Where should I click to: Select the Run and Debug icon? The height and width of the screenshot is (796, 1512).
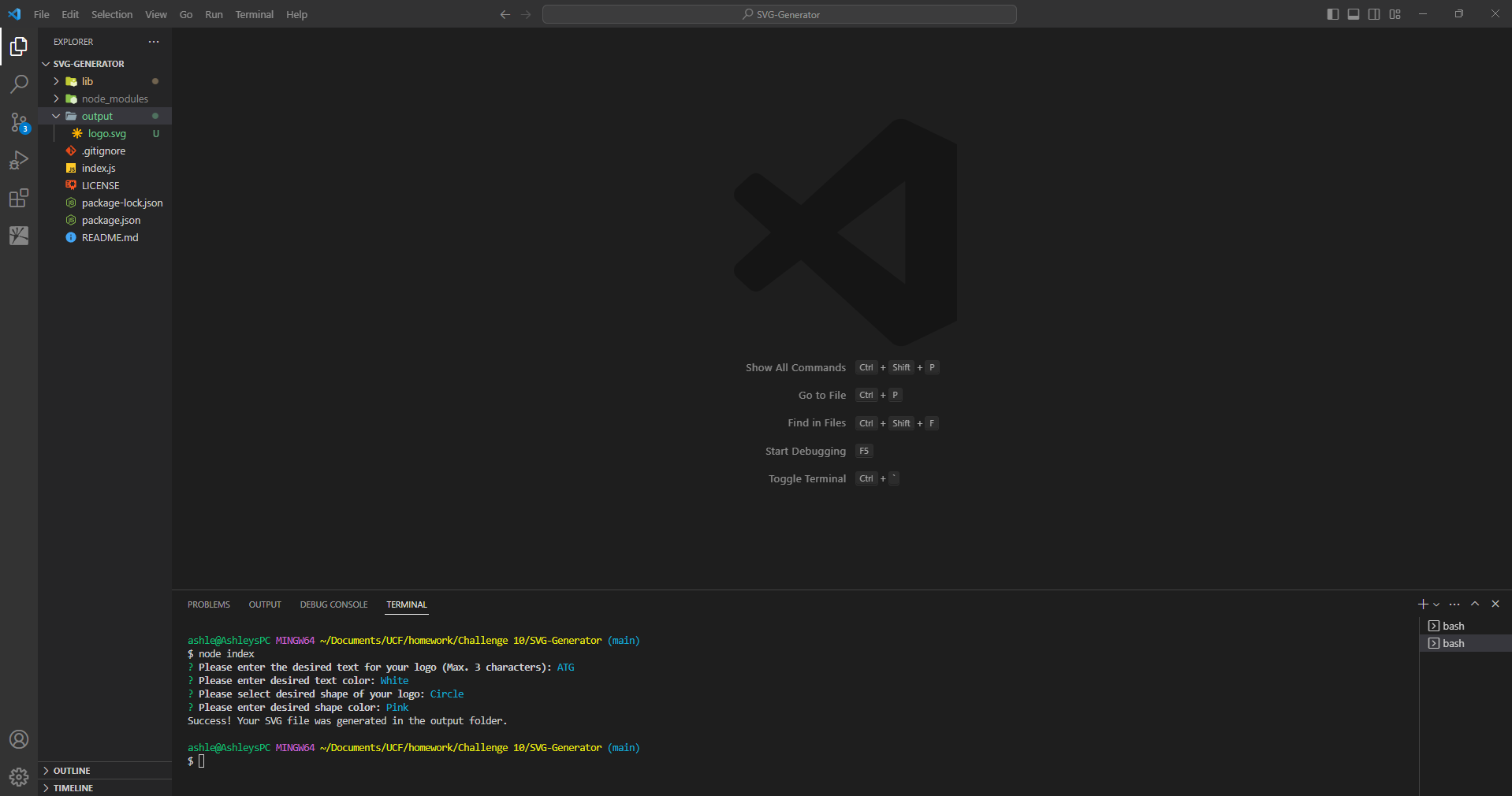tap(19, 160)
